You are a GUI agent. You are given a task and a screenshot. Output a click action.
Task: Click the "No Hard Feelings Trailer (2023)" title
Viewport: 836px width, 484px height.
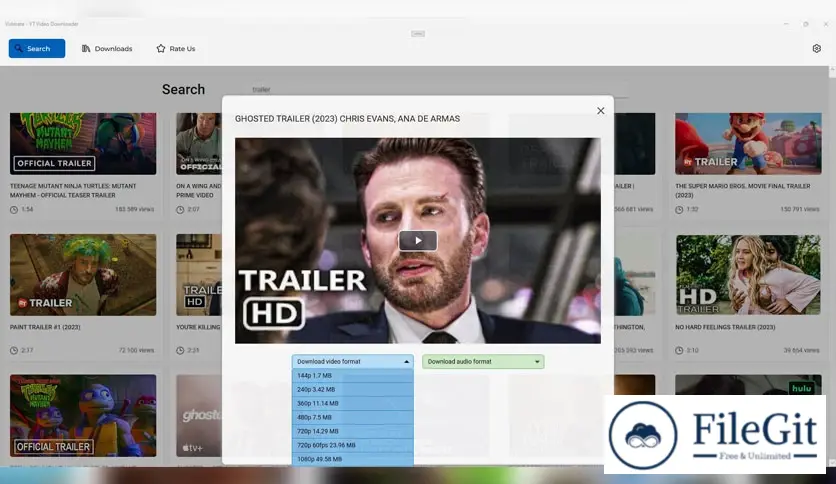click(x=725, y=327)
